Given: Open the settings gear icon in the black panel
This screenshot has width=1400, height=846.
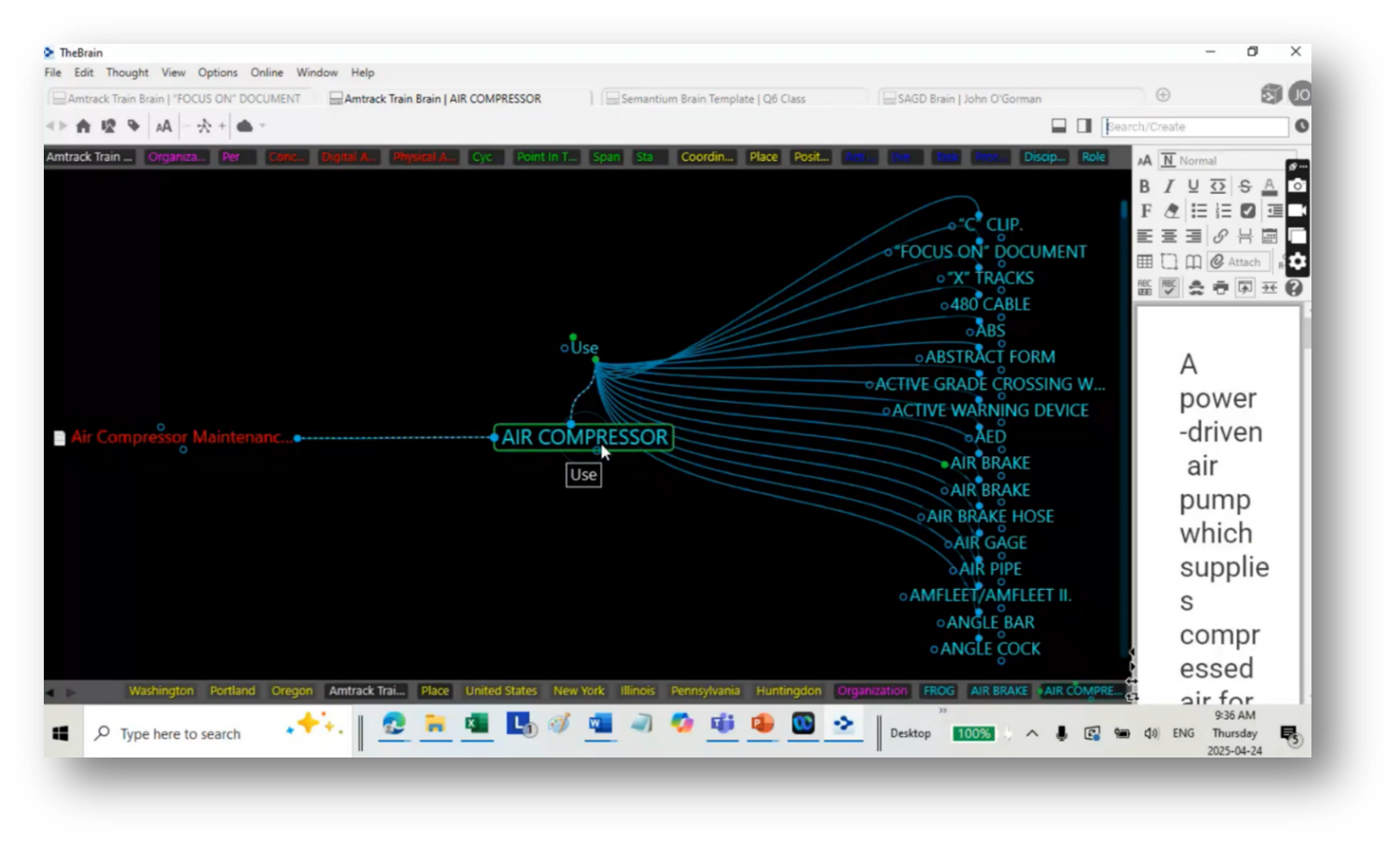Looking at the screenshot, I should (1297, 262).
